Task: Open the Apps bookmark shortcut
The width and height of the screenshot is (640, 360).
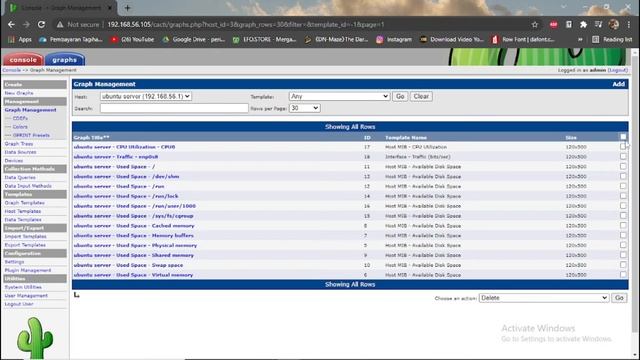Action: [x=20, y=40]
